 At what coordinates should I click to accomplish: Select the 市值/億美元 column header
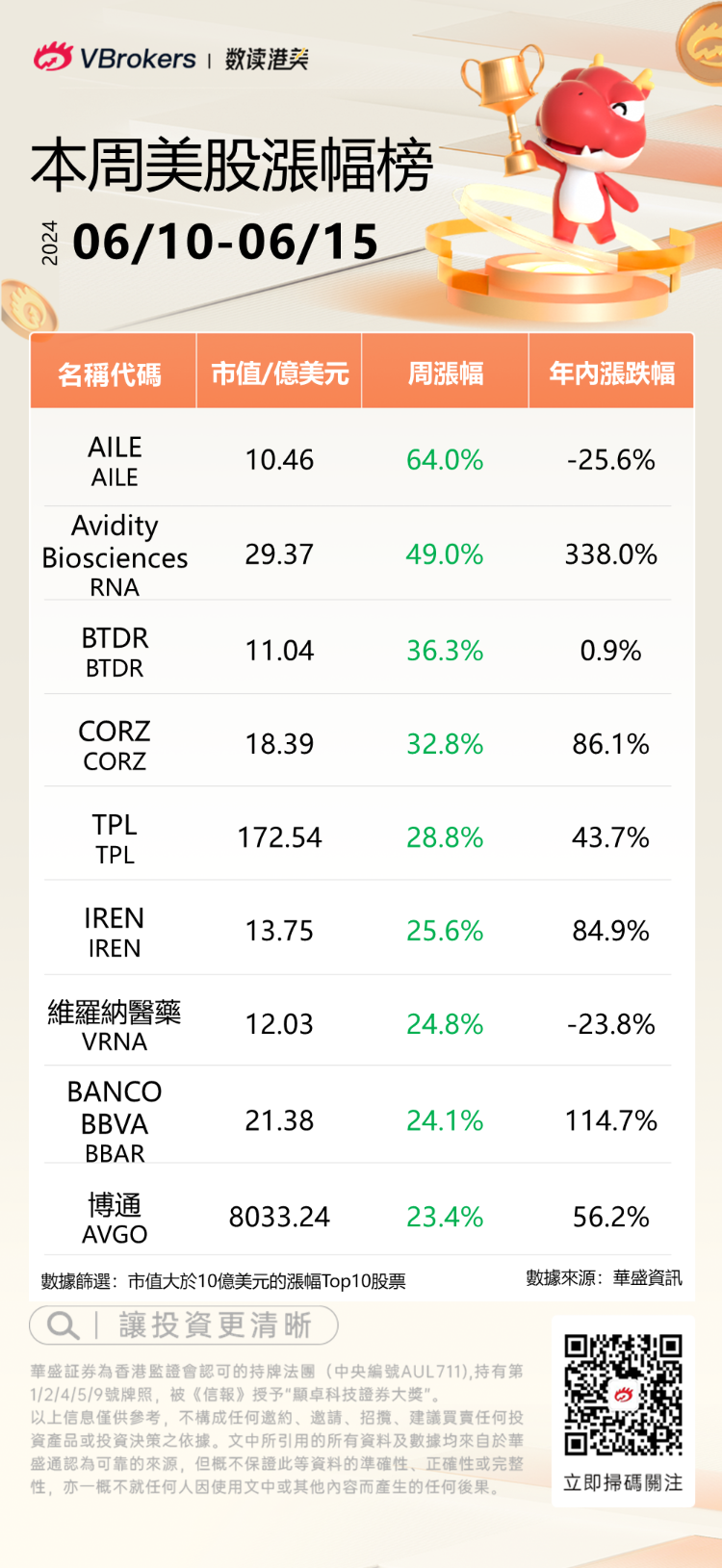[x=279, y=373]
